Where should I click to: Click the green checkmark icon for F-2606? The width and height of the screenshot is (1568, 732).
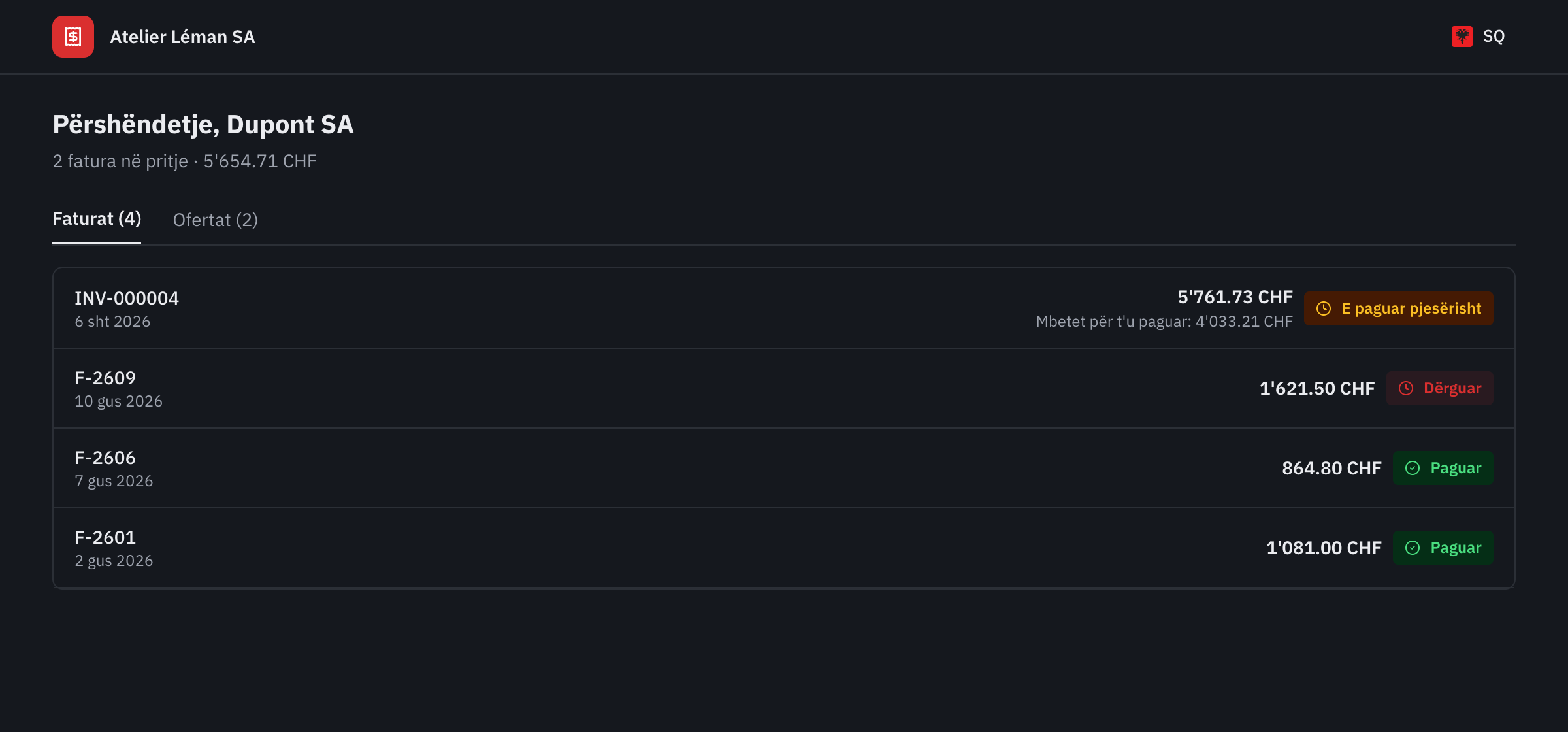coord(1413,468)
